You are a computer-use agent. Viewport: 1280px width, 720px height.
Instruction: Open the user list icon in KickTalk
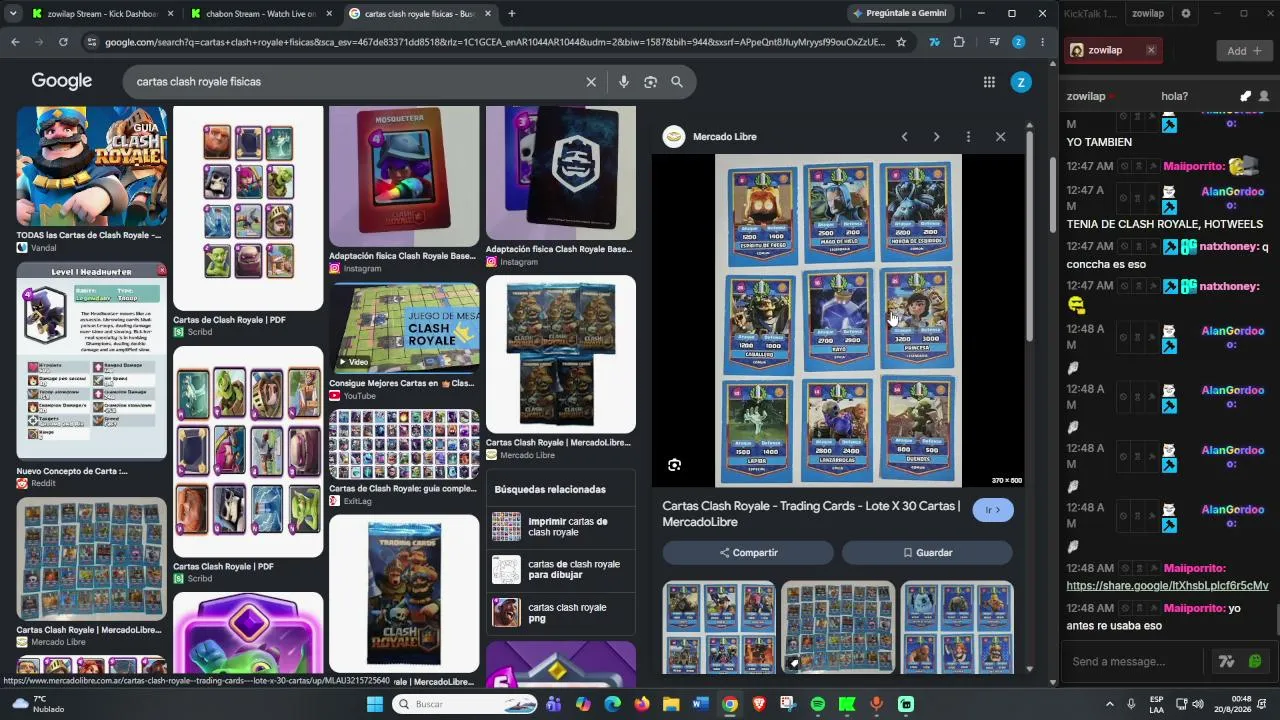coord(1264,96)
